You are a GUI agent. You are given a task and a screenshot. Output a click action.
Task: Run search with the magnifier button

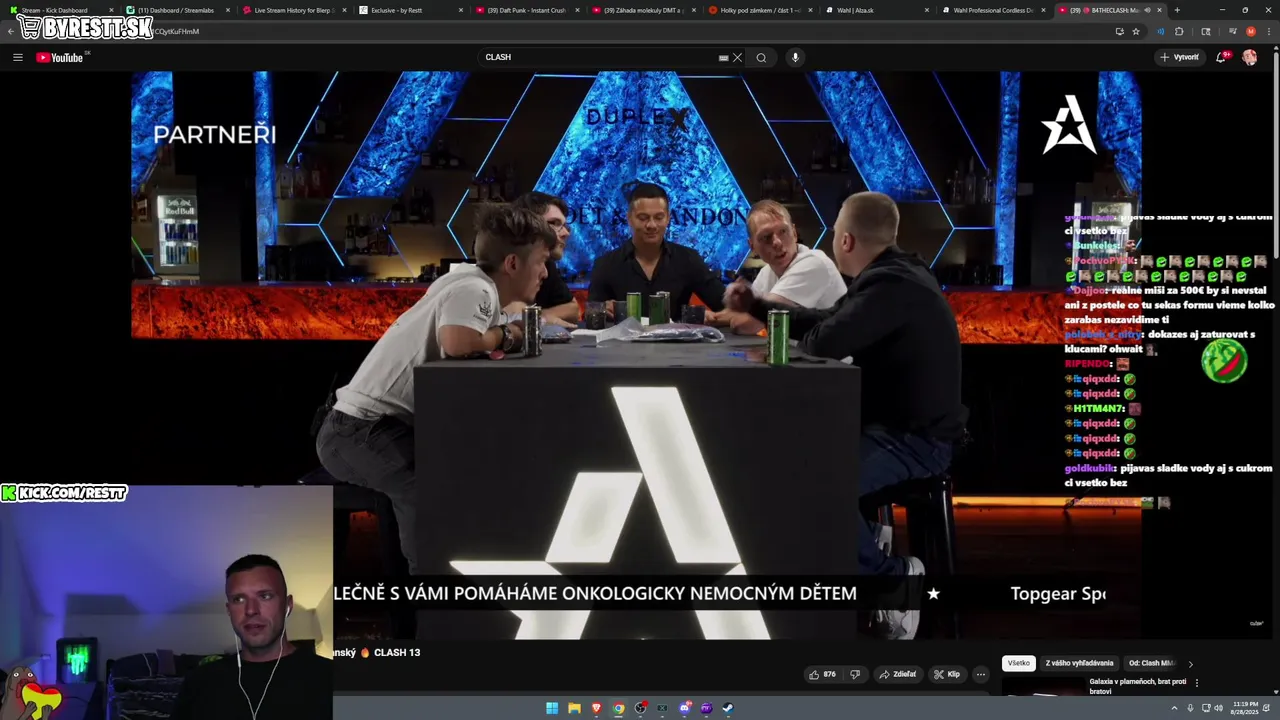coord(761,57)
